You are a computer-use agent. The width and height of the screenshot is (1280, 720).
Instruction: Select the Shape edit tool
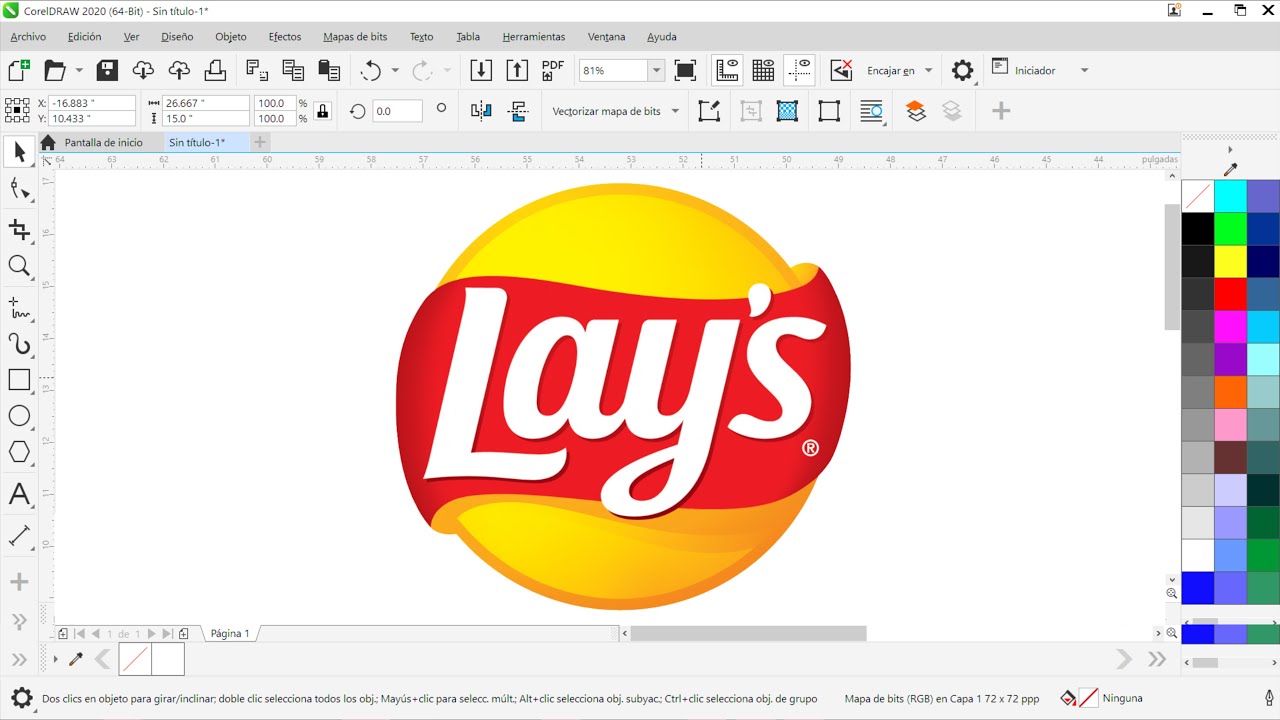click(18, 188)
